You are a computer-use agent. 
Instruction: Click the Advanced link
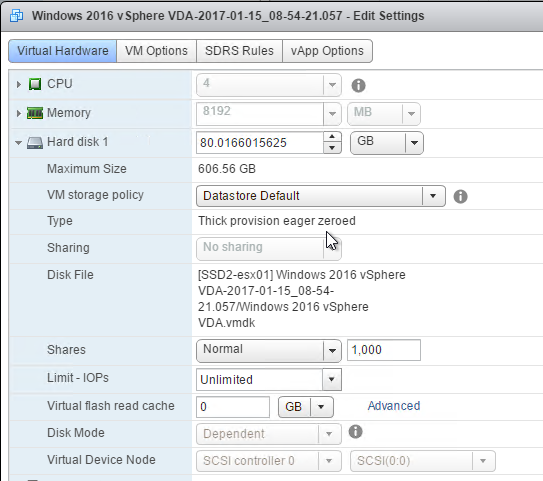point(394,406)
